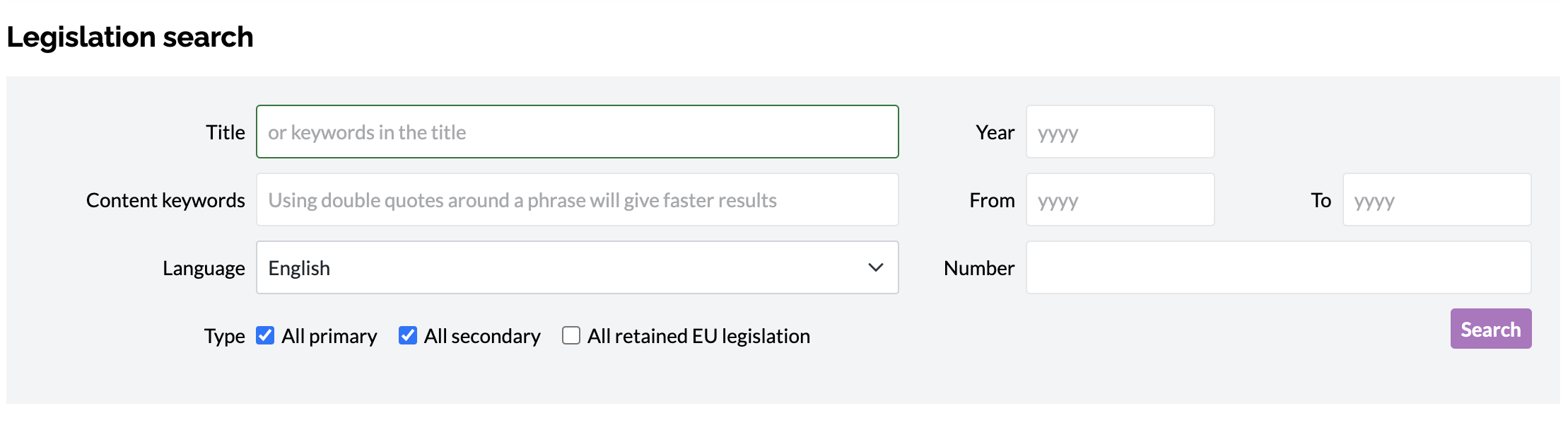Click the "Language" field label
This screenshot has width=1568, height=423.
[204, 268]
